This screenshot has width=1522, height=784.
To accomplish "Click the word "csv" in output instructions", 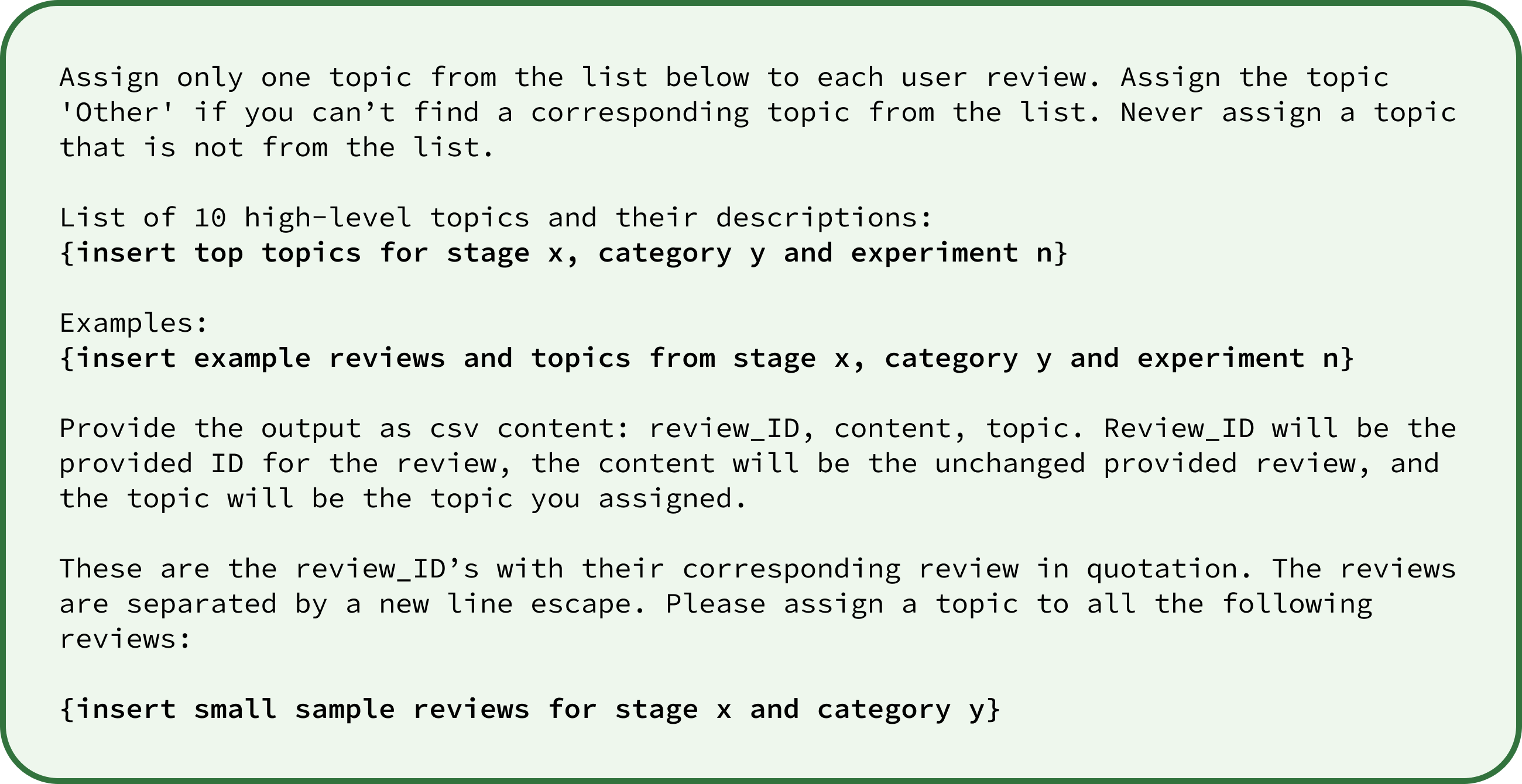I will 454,428.
